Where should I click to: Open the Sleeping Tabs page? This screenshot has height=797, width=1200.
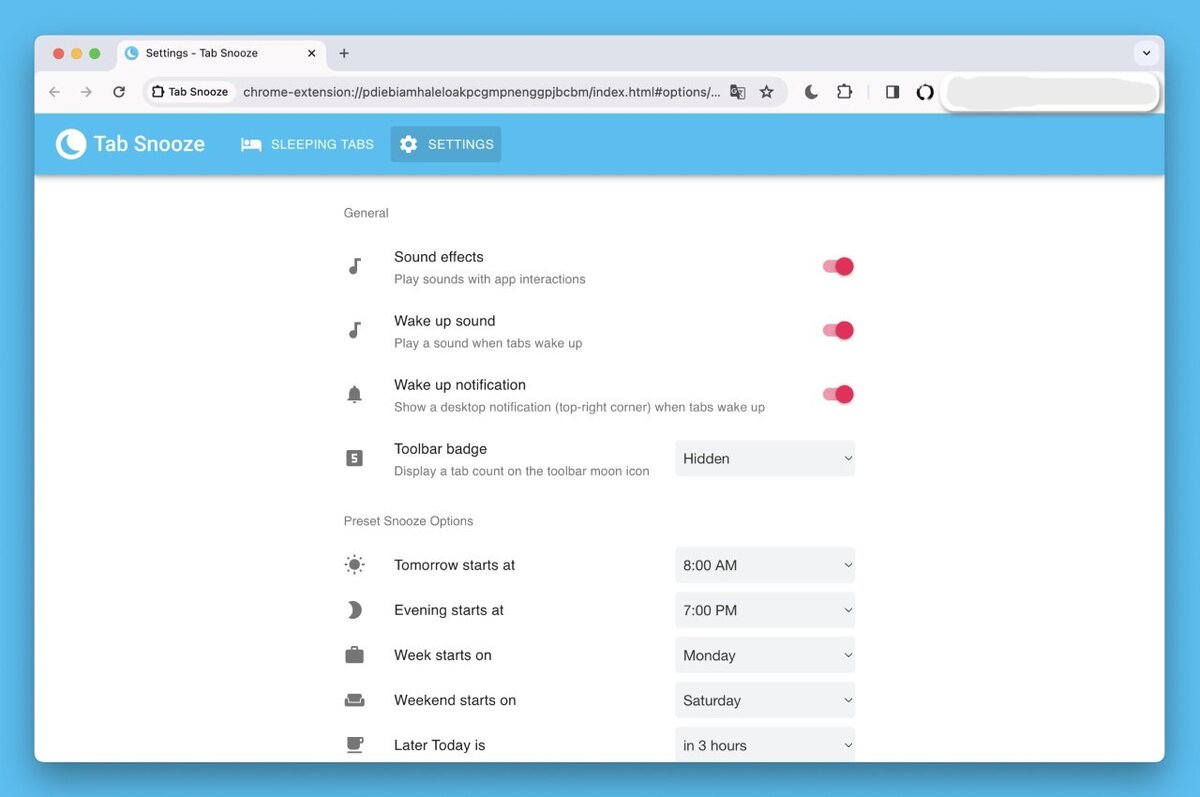[x=307, y=144]
